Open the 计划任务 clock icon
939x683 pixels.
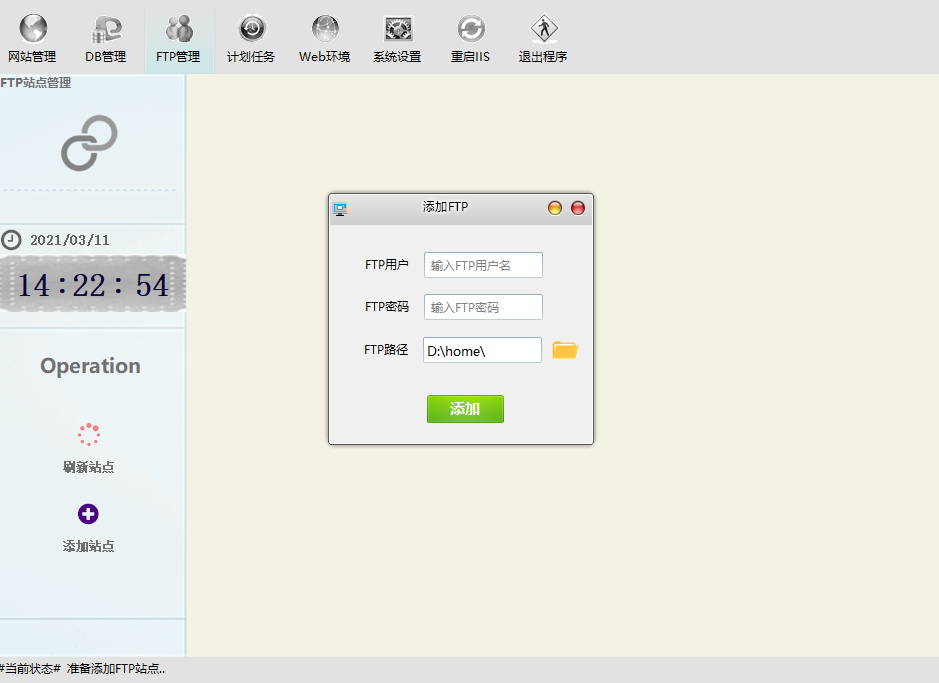click(x=252, y=28)
